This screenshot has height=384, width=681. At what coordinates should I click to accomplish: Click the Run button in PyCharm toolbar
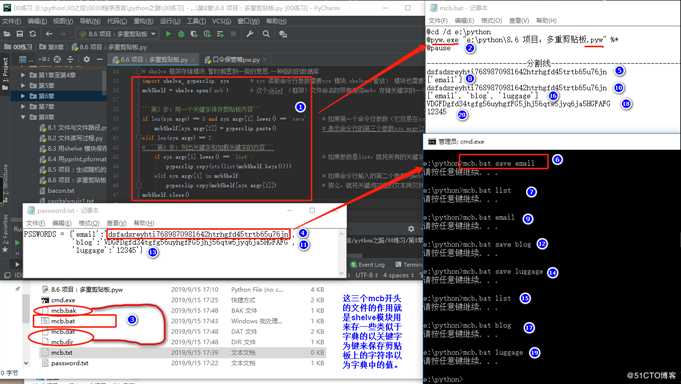(168, 34)
